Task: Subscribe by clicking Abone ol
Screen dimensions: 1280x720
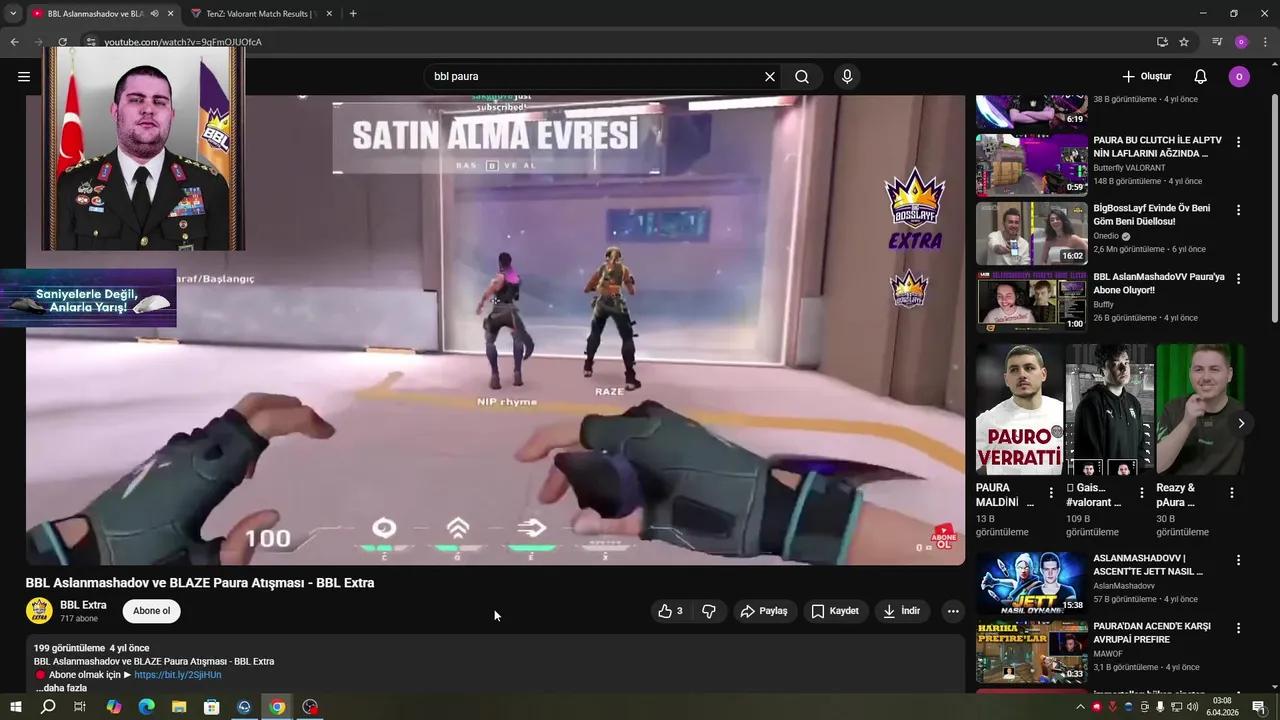Action: [x=151, y=610]
